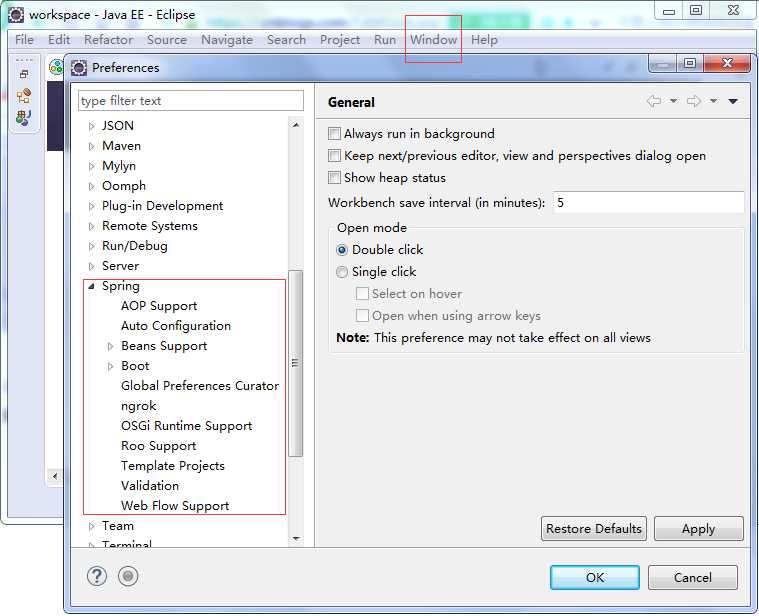The width and height of the screenshot is (759, 616).
Task: Select Auto Configuration under Spring
Action: [176, 326]
